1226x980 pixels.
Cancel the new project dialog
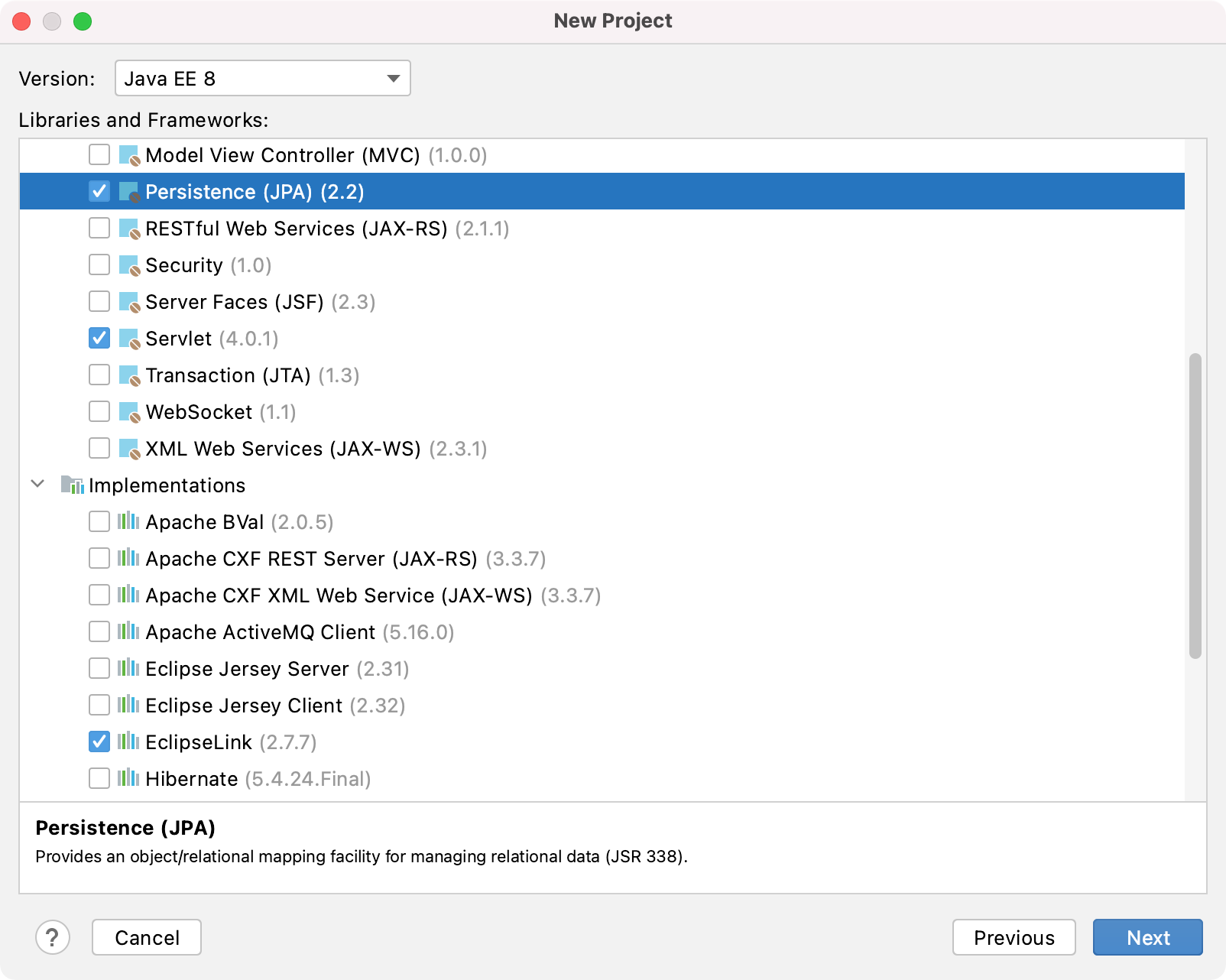click(146, 937)
